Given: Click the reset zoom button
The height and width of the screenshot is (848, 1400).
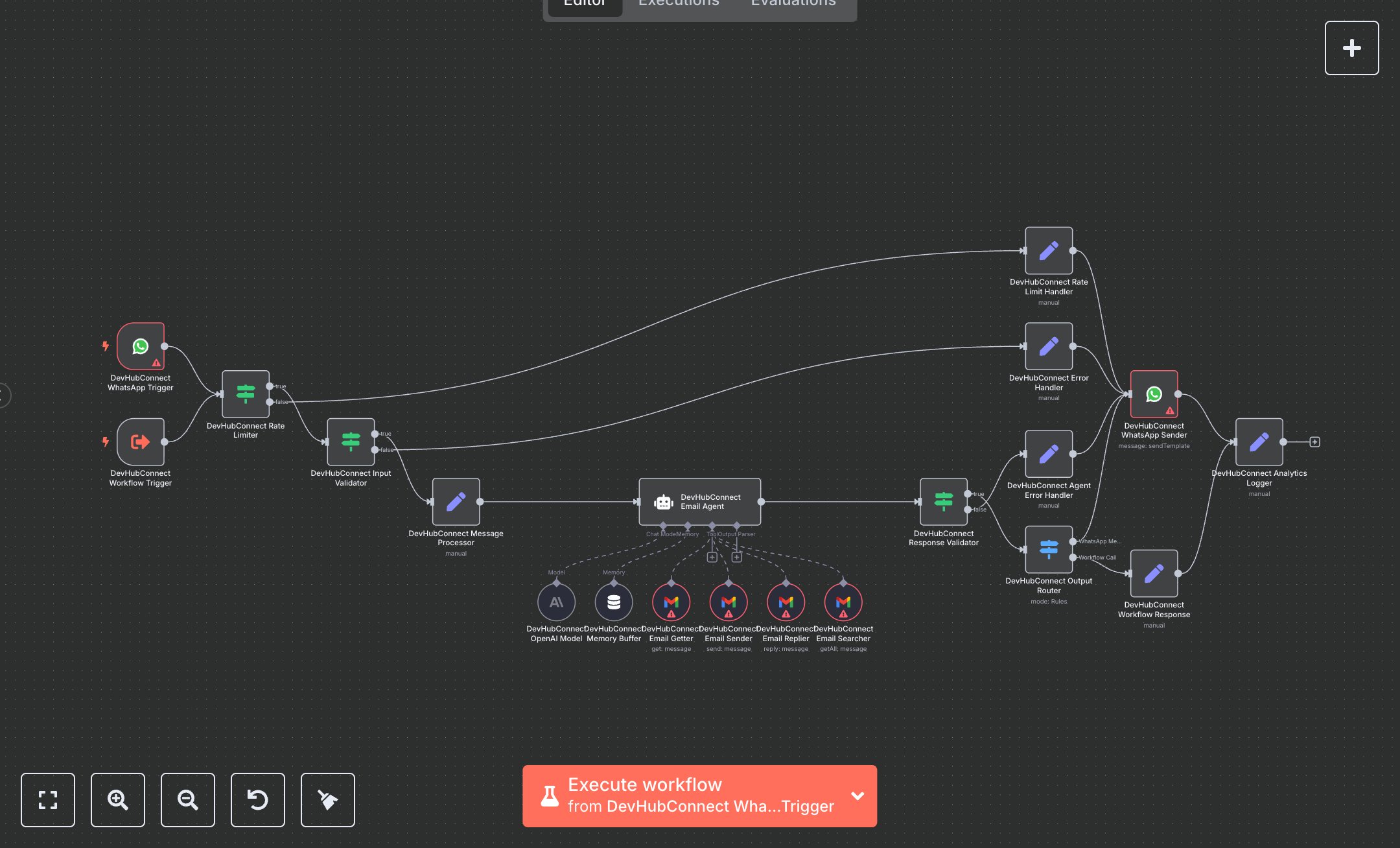Looking at the screenshot, I should (x=258, y=799).
